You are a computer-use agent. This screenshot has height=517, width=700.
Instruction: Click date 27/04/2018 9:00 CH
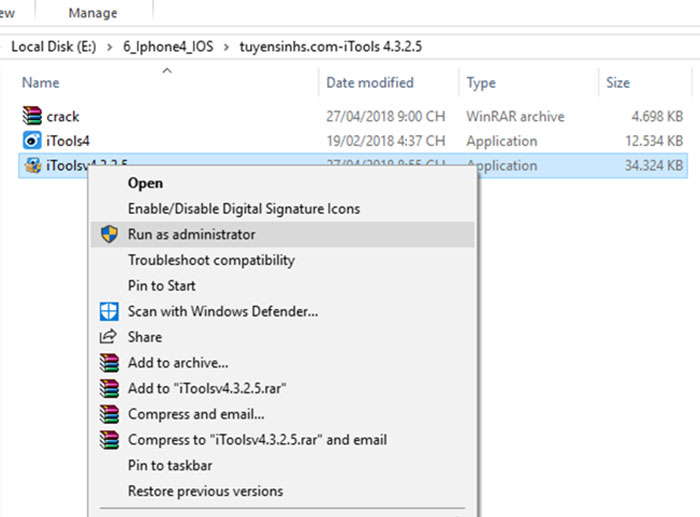coord(386,117)
